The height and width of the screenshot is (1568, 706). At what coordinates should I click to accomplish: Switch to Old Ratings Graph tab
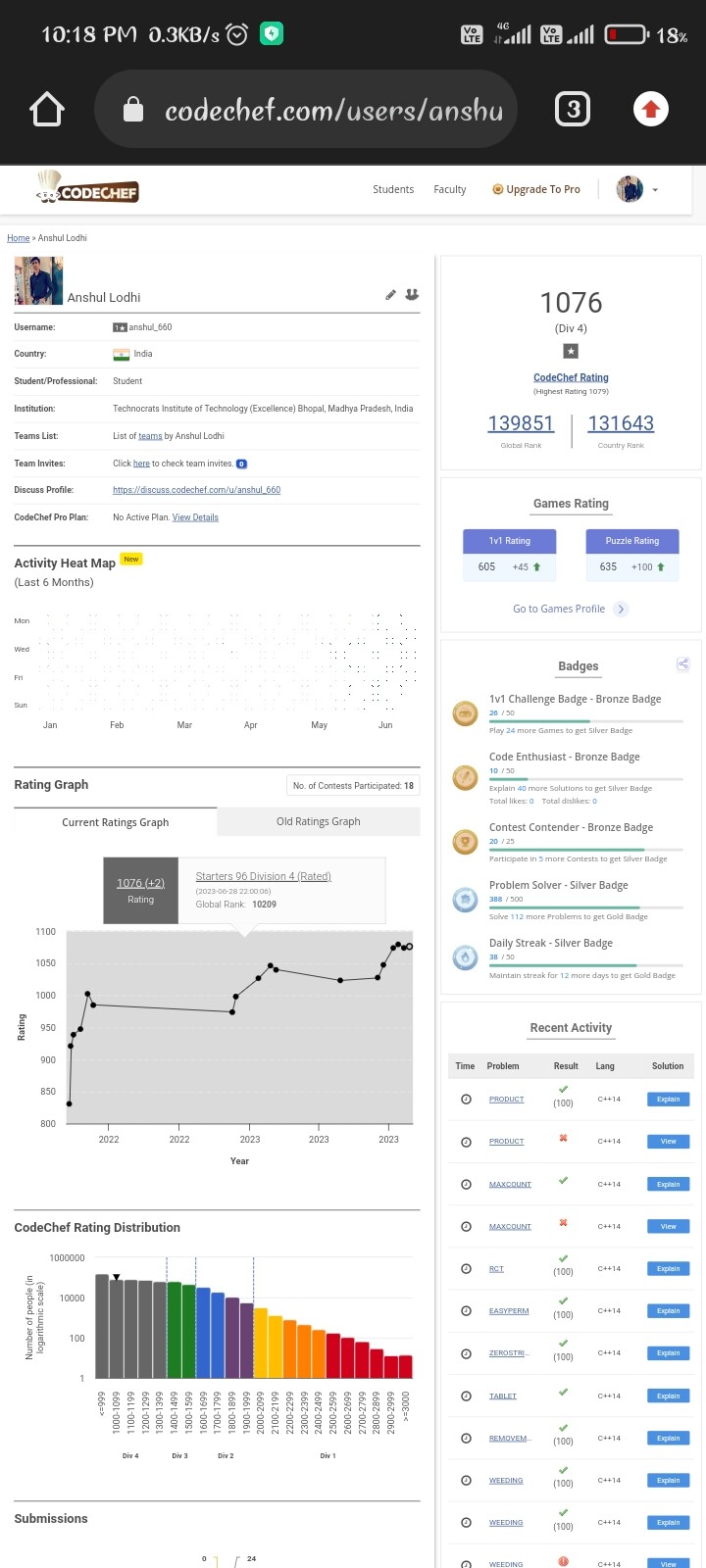319,821
